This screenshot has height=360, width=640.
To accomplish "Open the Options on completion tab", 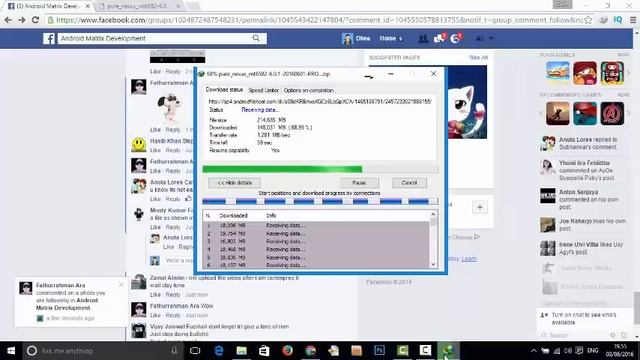I will [x=309, y=90].
